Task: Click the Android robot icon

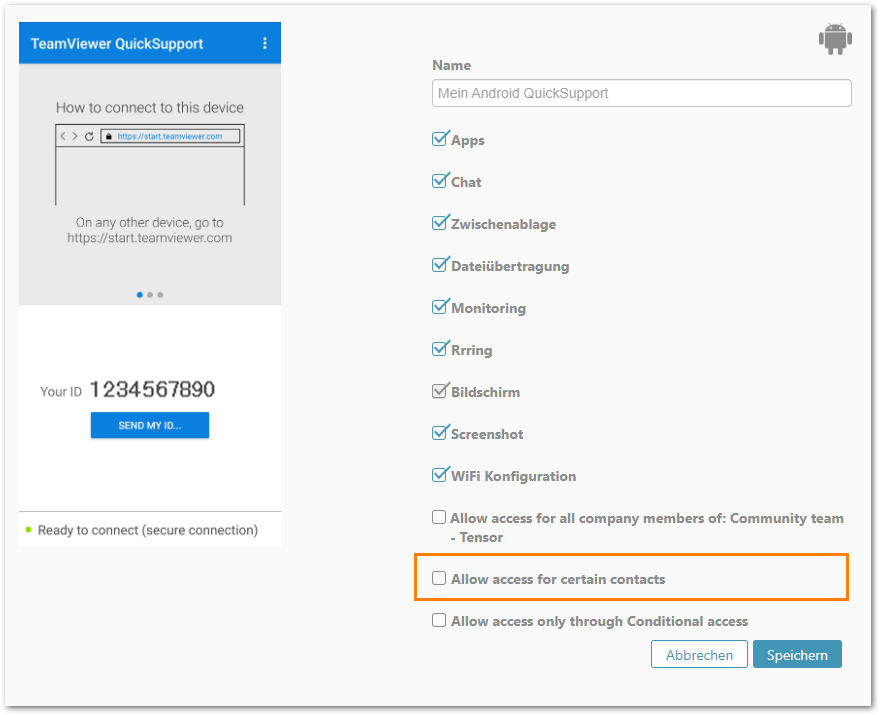Action: (x=835, y=39)
